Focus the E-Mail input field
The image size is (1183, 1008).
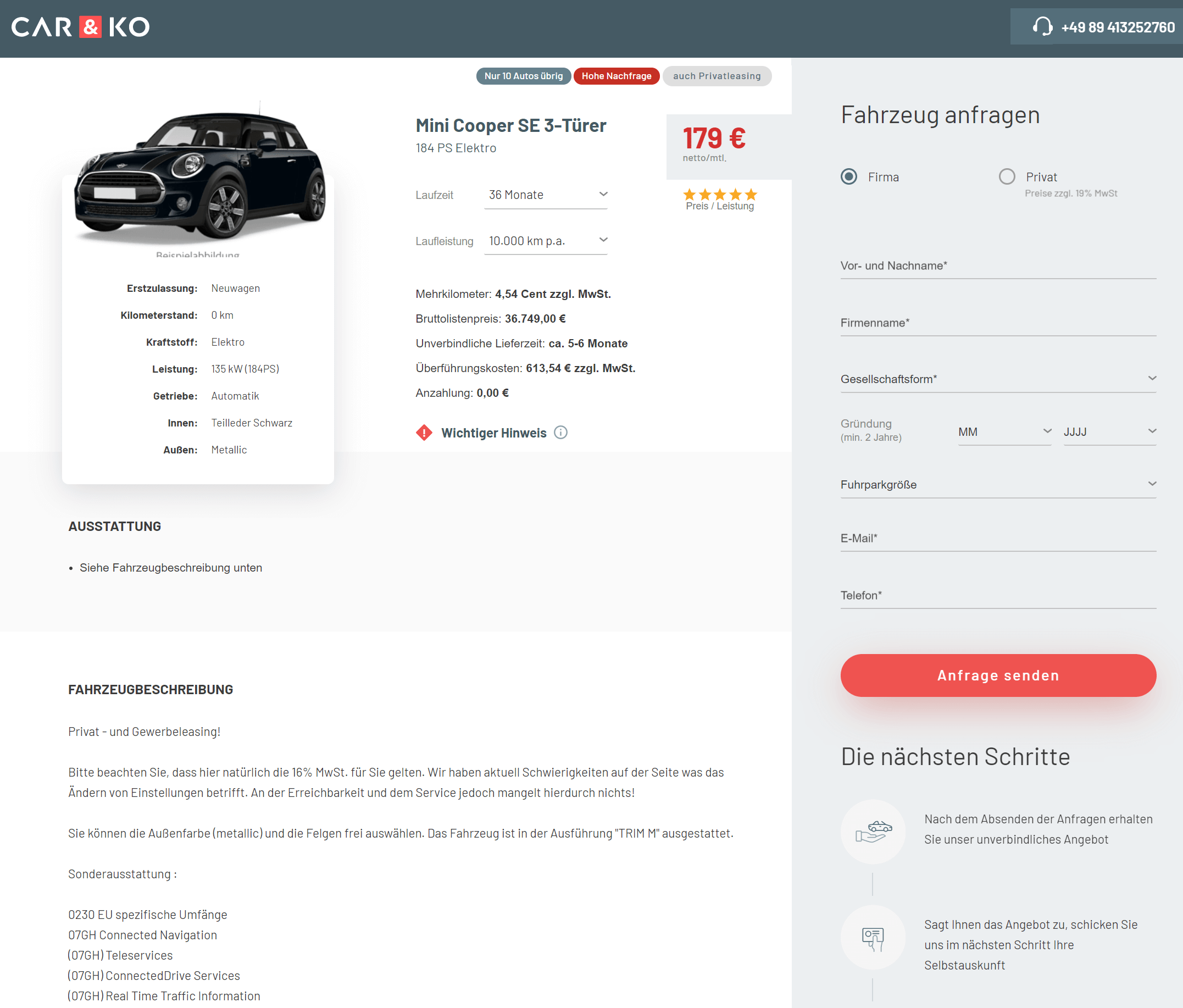tap(998, 538)
